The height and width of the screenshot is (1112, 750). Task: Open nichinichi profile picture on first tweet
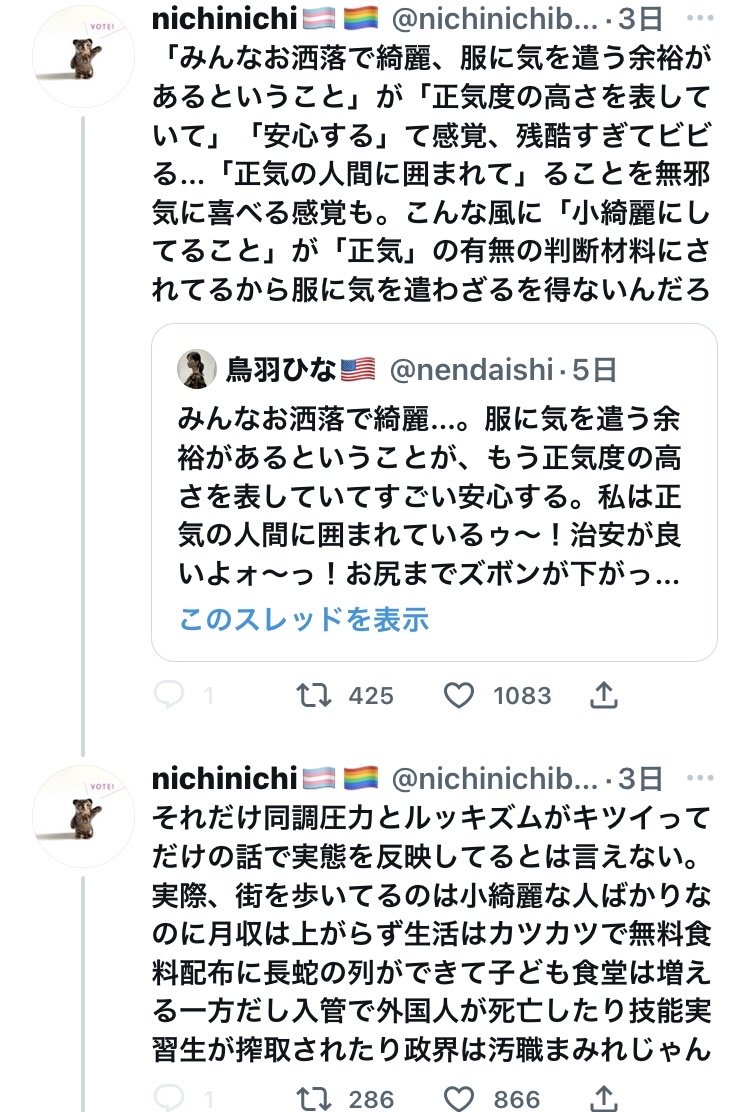(83, 57)
